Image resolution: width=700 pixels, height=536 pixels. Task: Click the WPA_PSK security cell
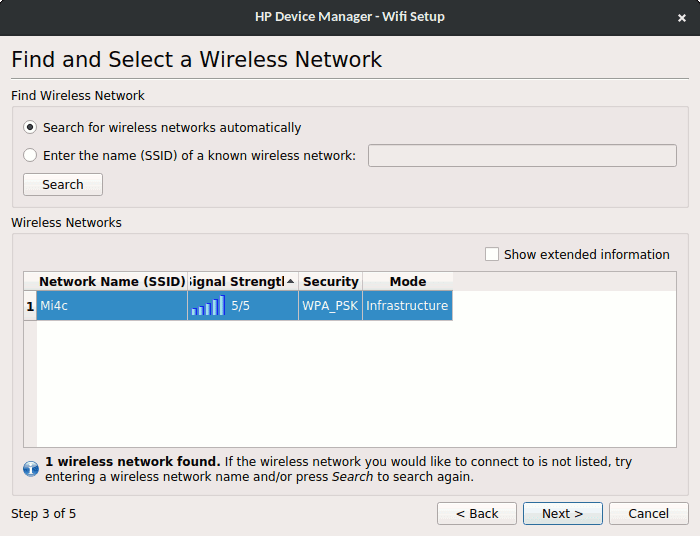(x=330, y=306)
